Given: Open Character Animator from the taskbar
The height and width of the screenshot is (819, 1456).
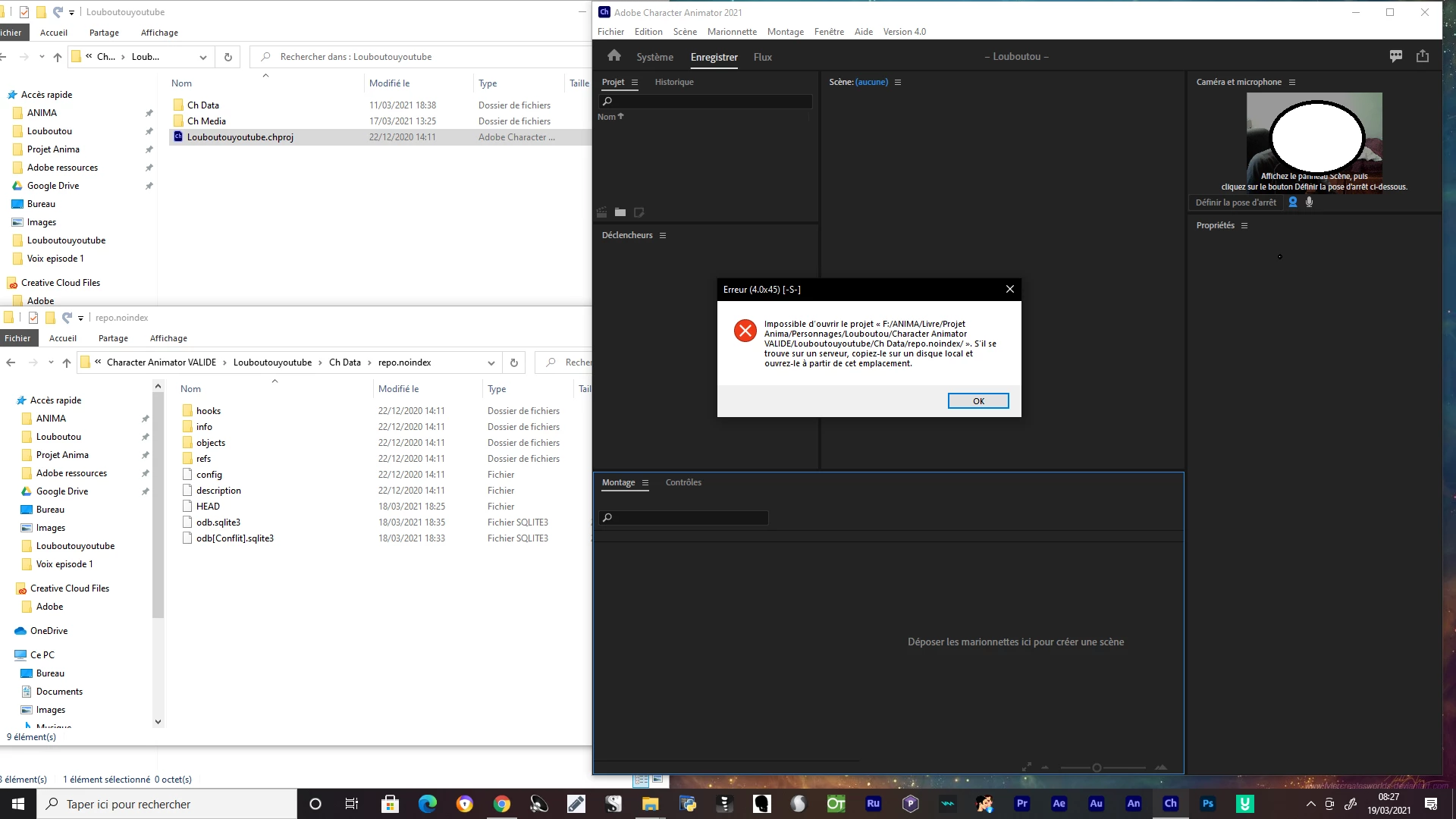Looking at the screenshot, I should click(1170, 804).
